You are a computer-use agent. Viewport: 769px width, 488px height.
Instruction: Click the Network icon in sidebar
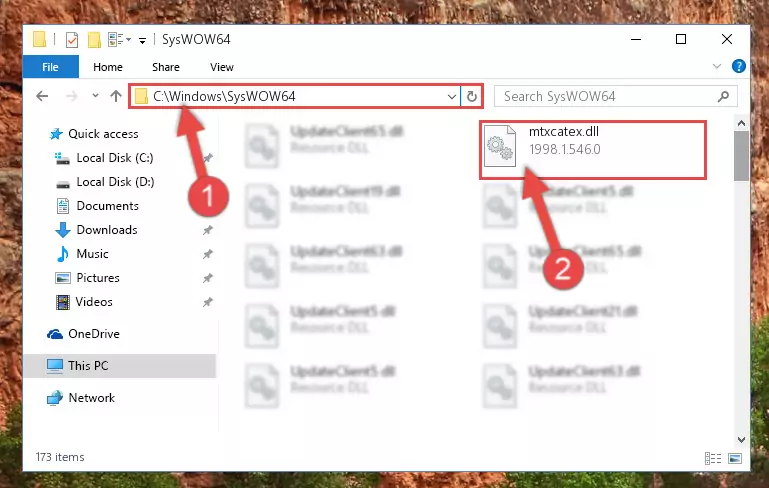tap(55, 398)
